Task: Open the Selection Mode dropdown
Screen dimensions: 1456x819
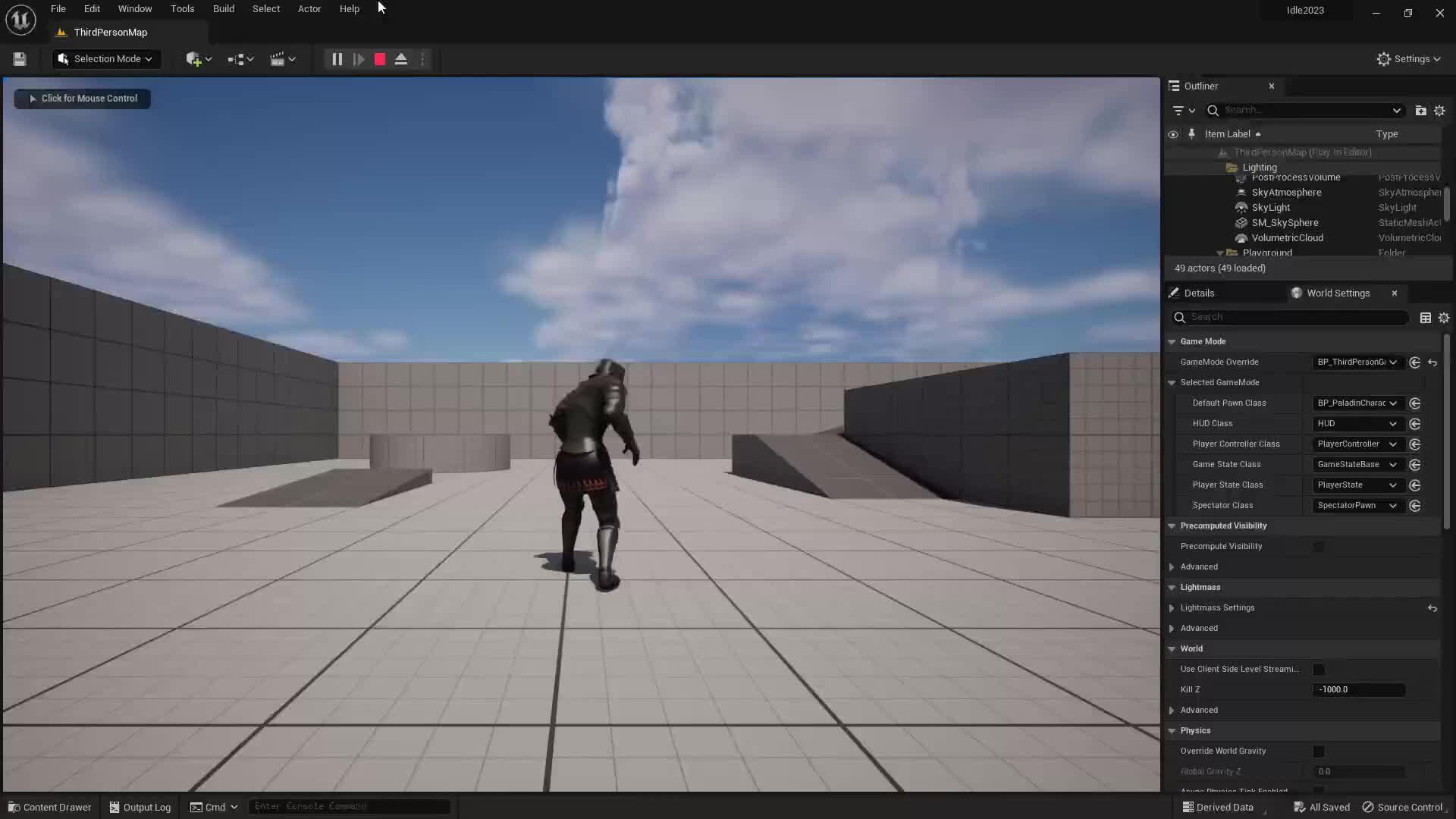Action: click(105, 58)
